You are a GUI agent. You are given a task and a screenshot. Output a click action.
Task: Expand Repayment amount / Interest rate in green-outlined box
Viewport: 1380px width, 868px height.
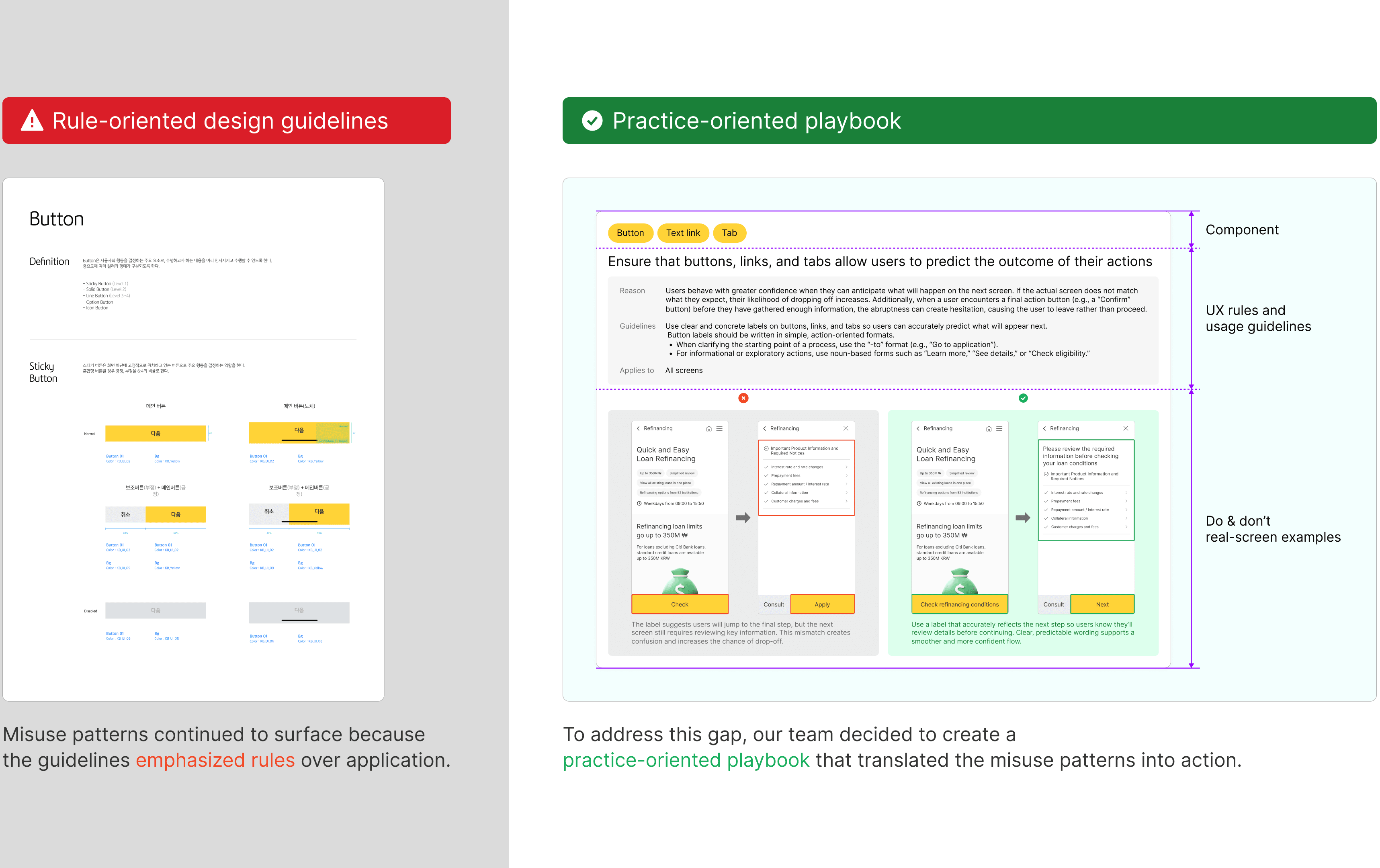coord(1126,510)
